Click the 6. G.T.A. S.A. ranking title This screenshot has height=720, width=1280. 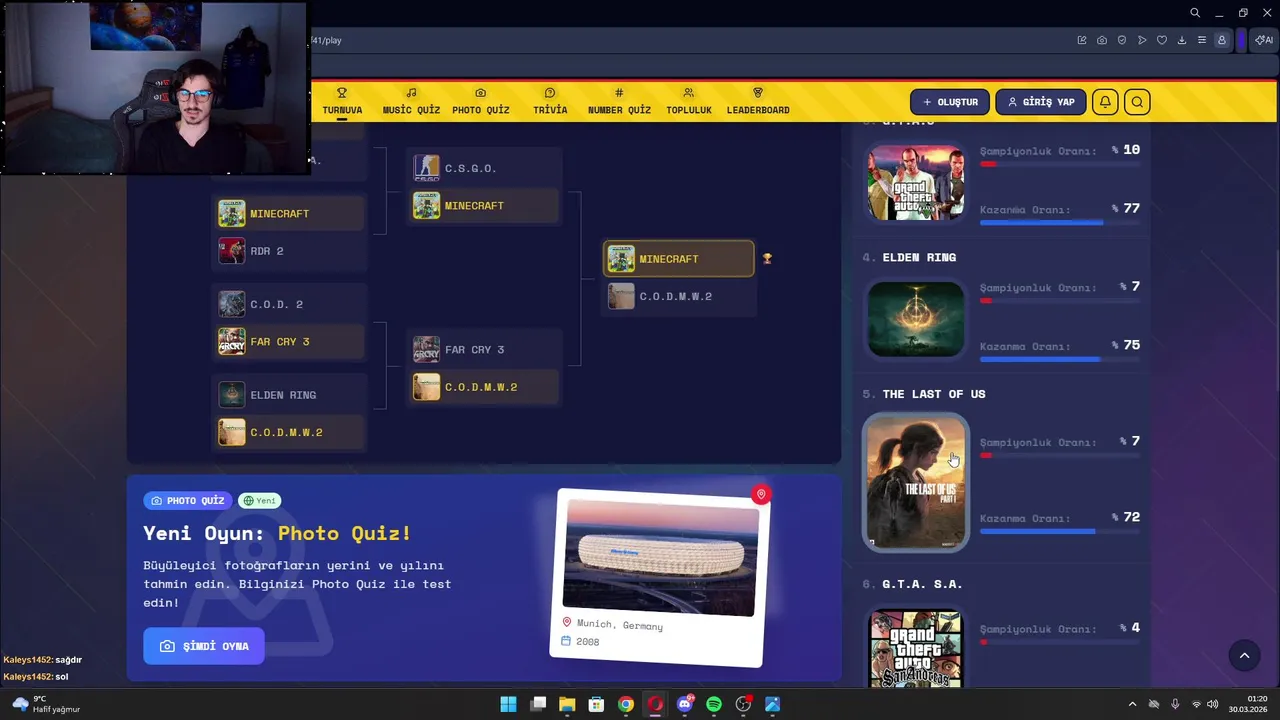(913, 584)
